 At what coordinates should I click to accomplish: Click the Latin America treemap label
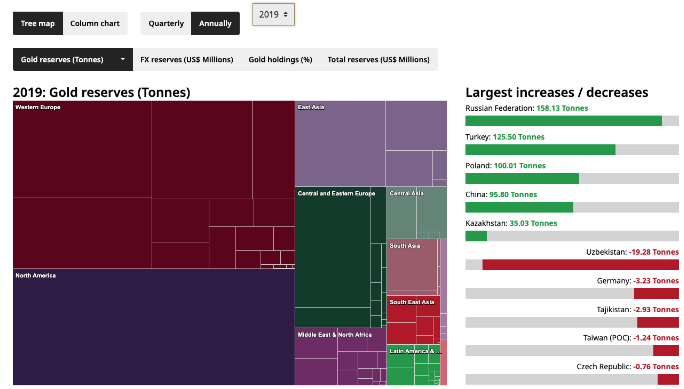[415, 351]
